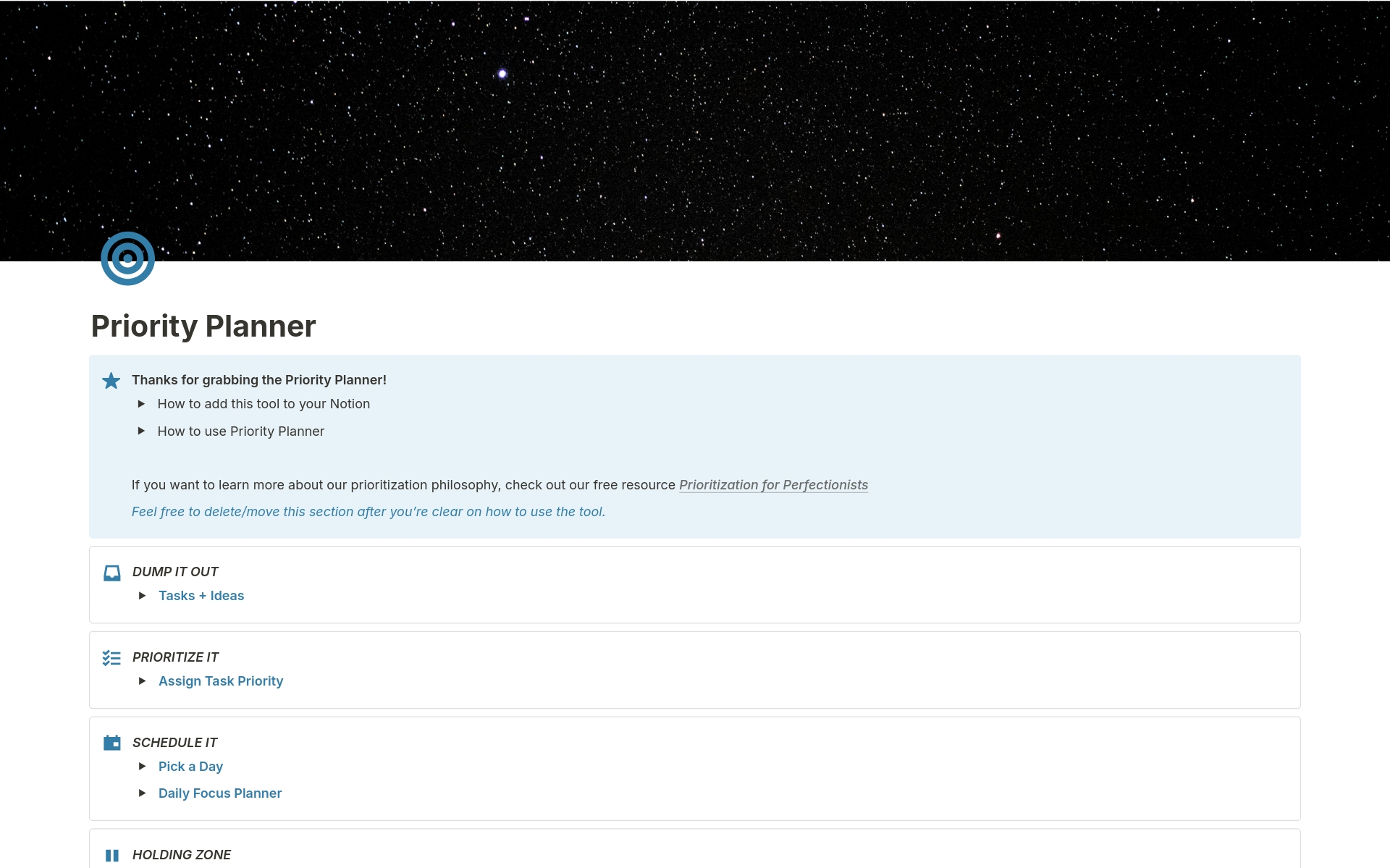1390x868 pixels.
Task: Open the Prioritization for Perfectionists link
Action: [x=773, y=485]
